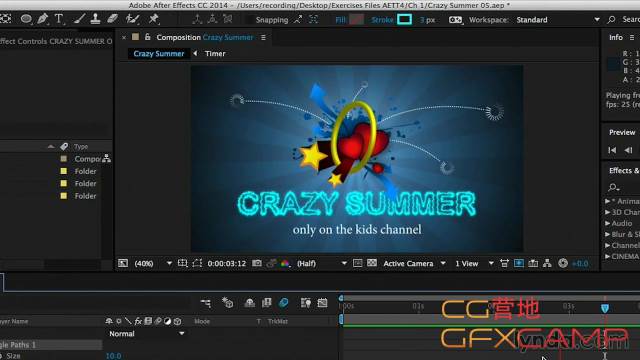This screenshot has height=360, width=640.
Task: Click the 0:00:03:12 current time display
Action: (227, 264)
